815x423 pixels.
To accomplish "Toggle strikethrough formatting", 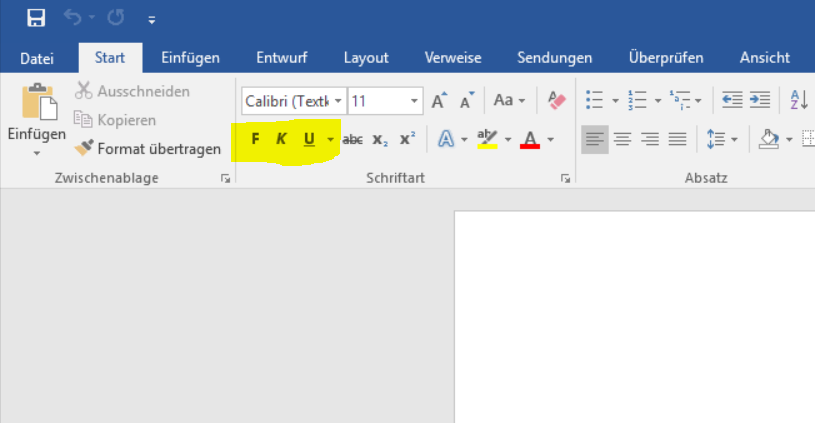I will point(352,140).
